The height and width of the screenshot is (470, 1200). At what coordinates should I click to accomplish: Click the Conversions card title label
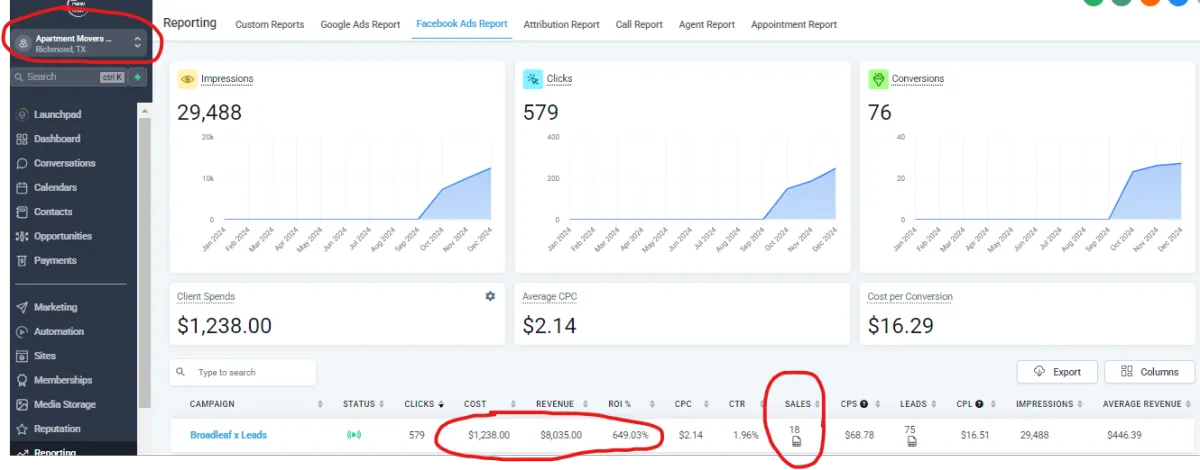tap(918, 79)
